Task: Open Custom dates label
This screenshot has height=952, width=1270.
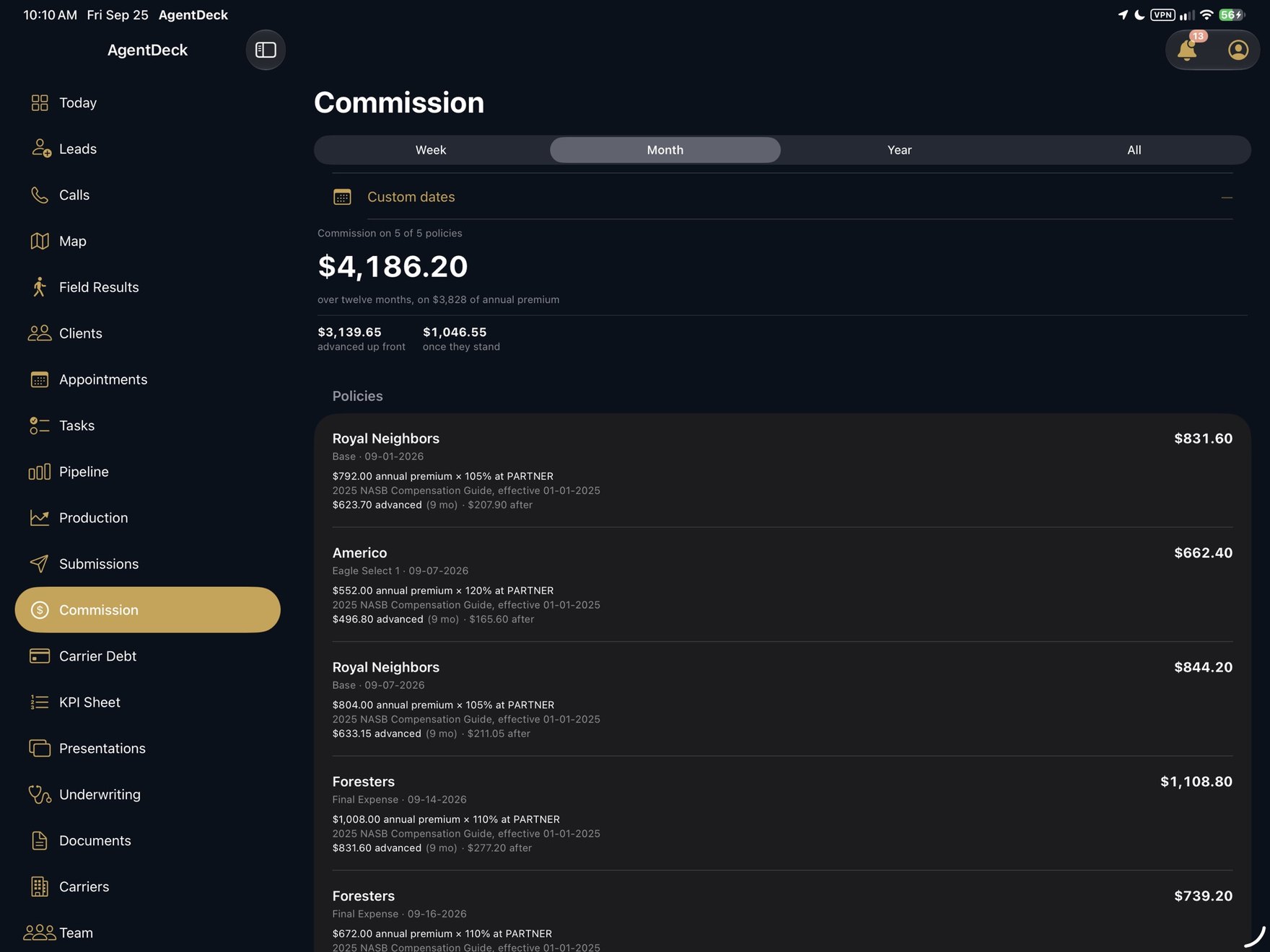Action: (x=411, y=197)
